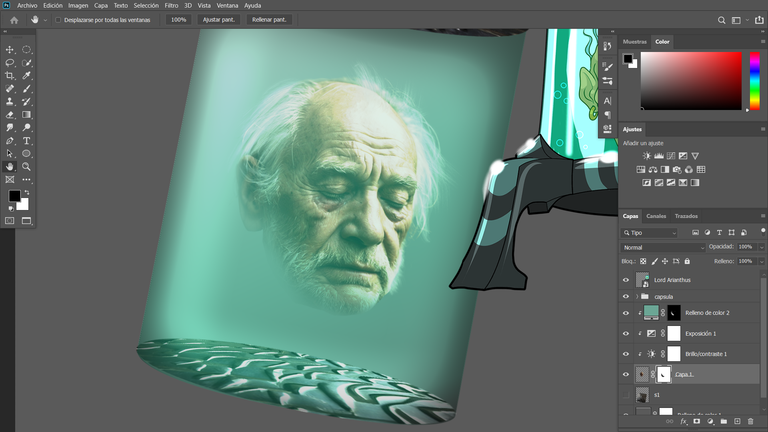Screen dimensions: 768x432
Task: Swap foreground and background colors arrow
Action: pos(27,192)
